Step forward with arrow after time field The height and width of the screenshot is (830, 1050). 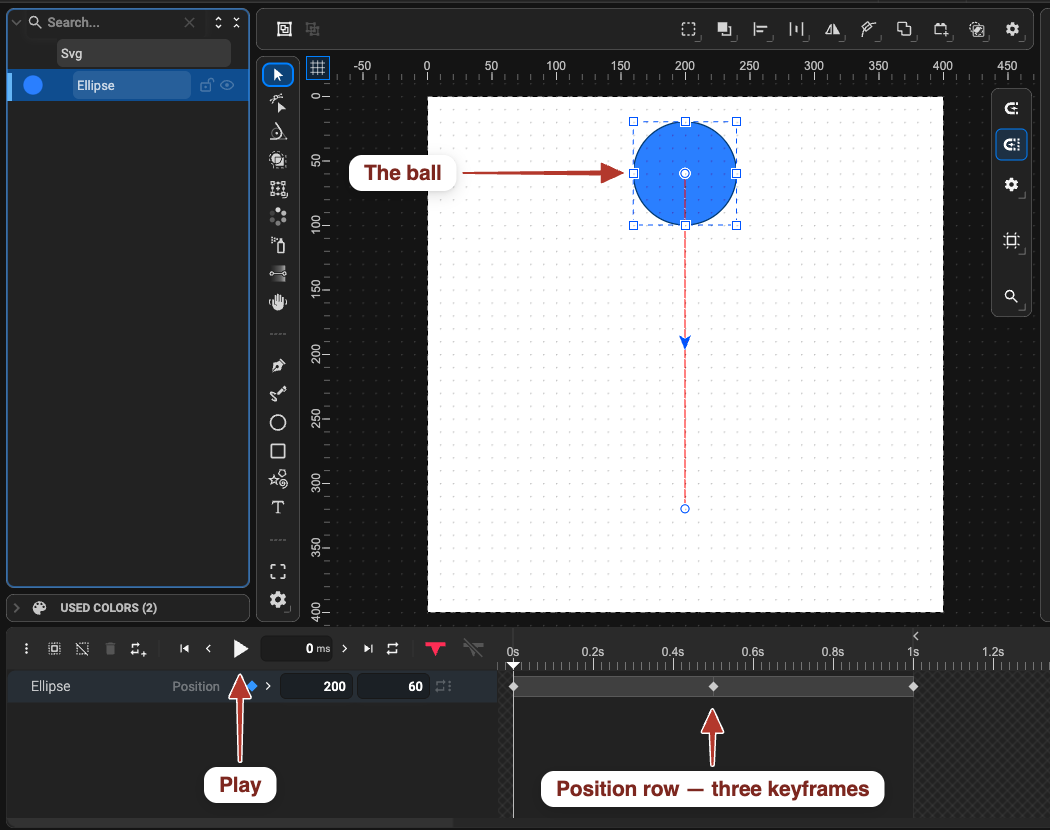[x=344, y=648]
